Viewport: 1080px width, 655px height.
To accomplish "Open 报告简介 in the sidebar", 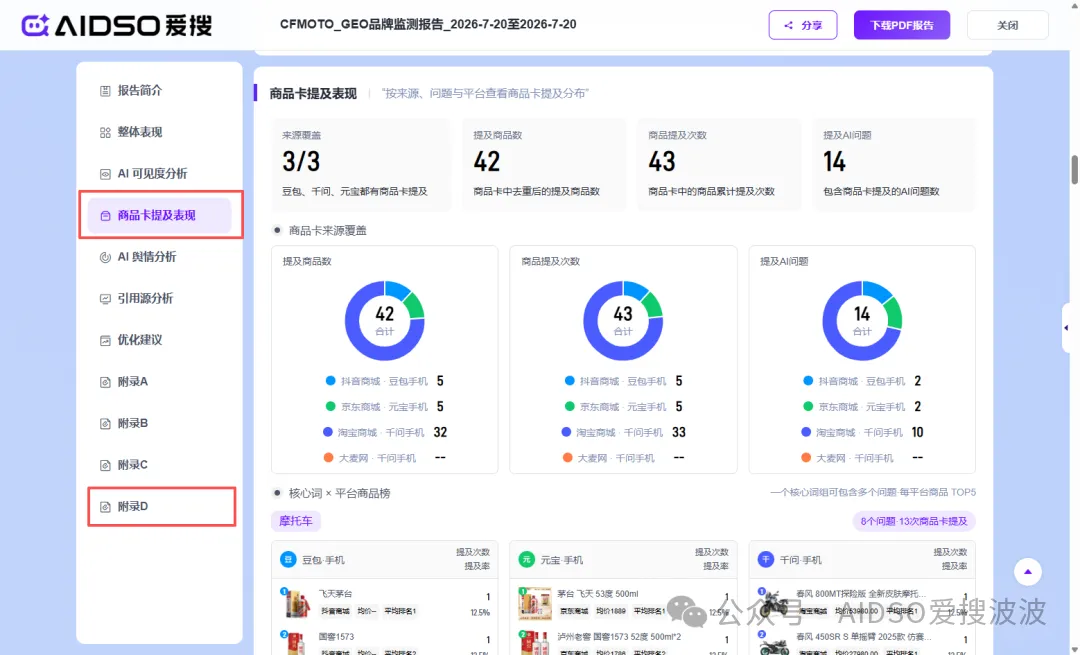I will tap(160, 90).
